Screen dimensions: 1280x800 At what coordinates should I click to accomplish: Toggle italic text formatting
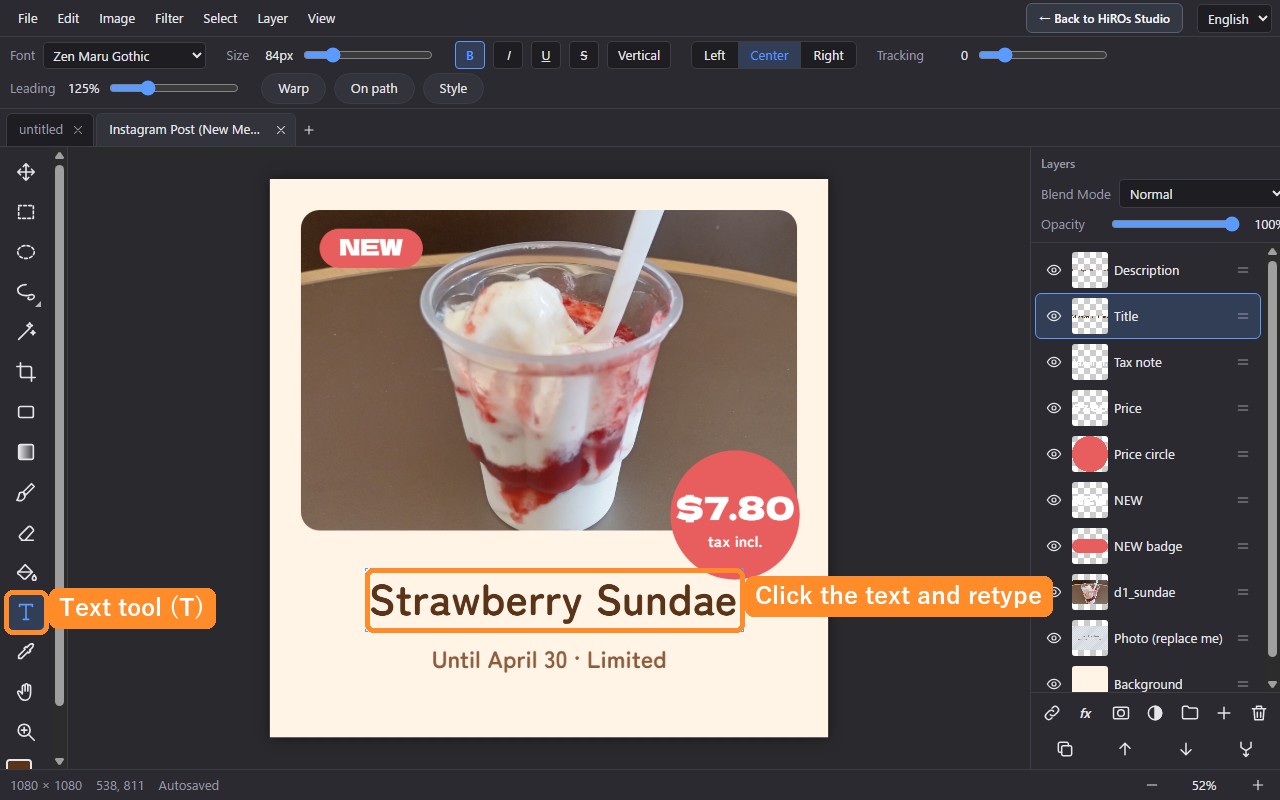(508, 55)
